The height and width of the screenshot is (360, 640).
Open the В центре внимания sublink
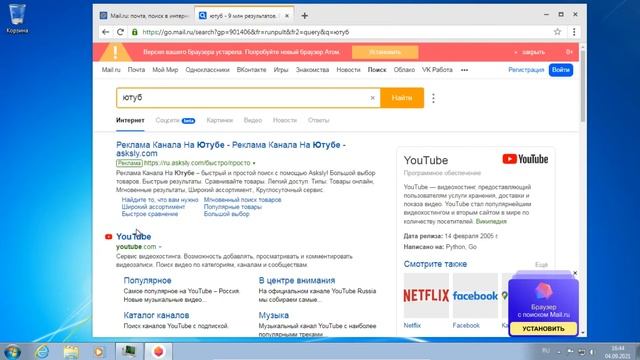[x=297, y=280]
